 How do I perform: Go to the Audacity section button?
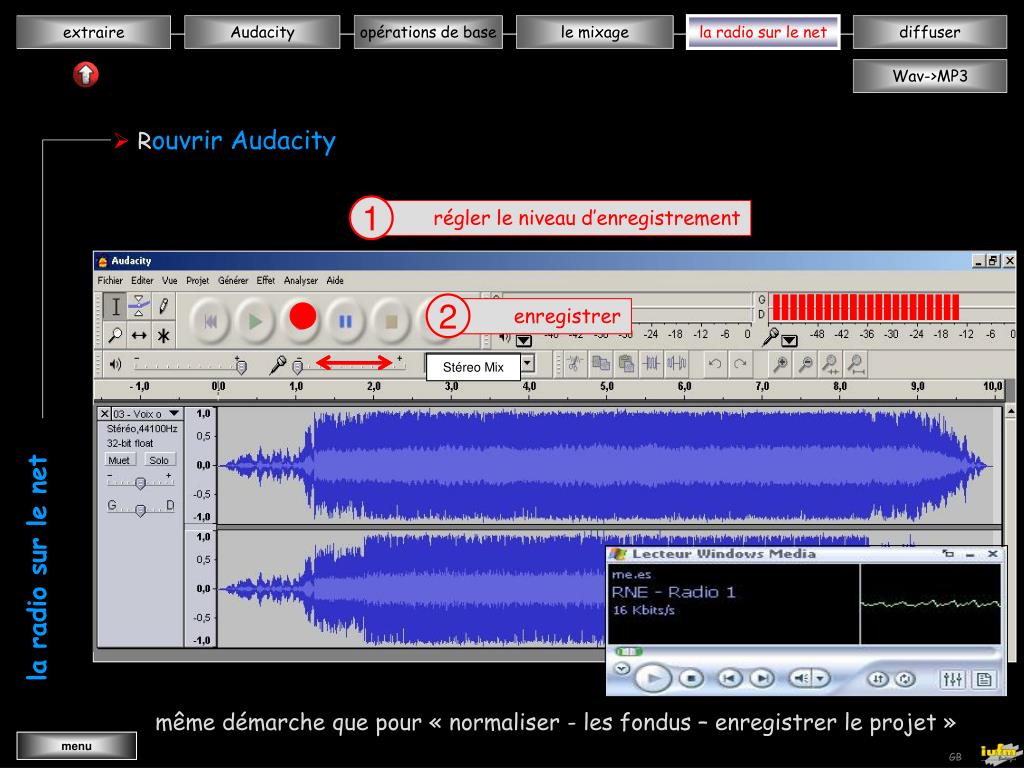coord(262,32)
